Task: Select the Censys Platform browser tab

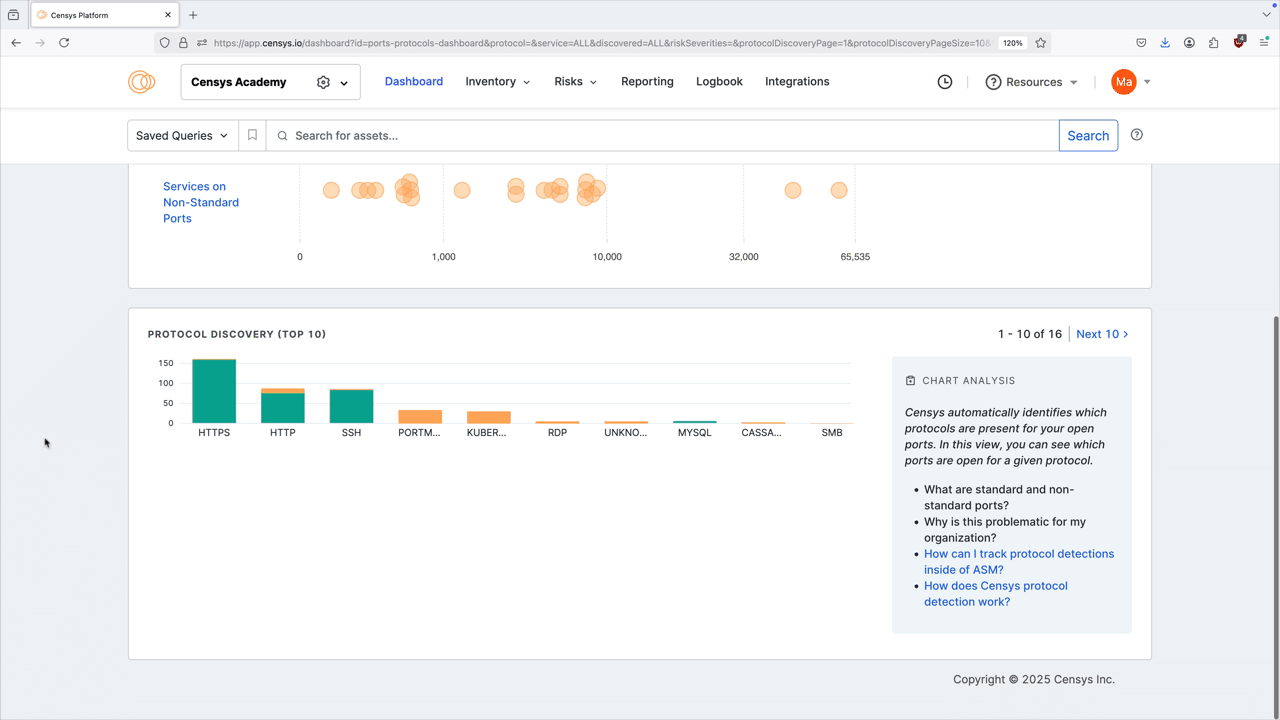Action: (105, 15)
